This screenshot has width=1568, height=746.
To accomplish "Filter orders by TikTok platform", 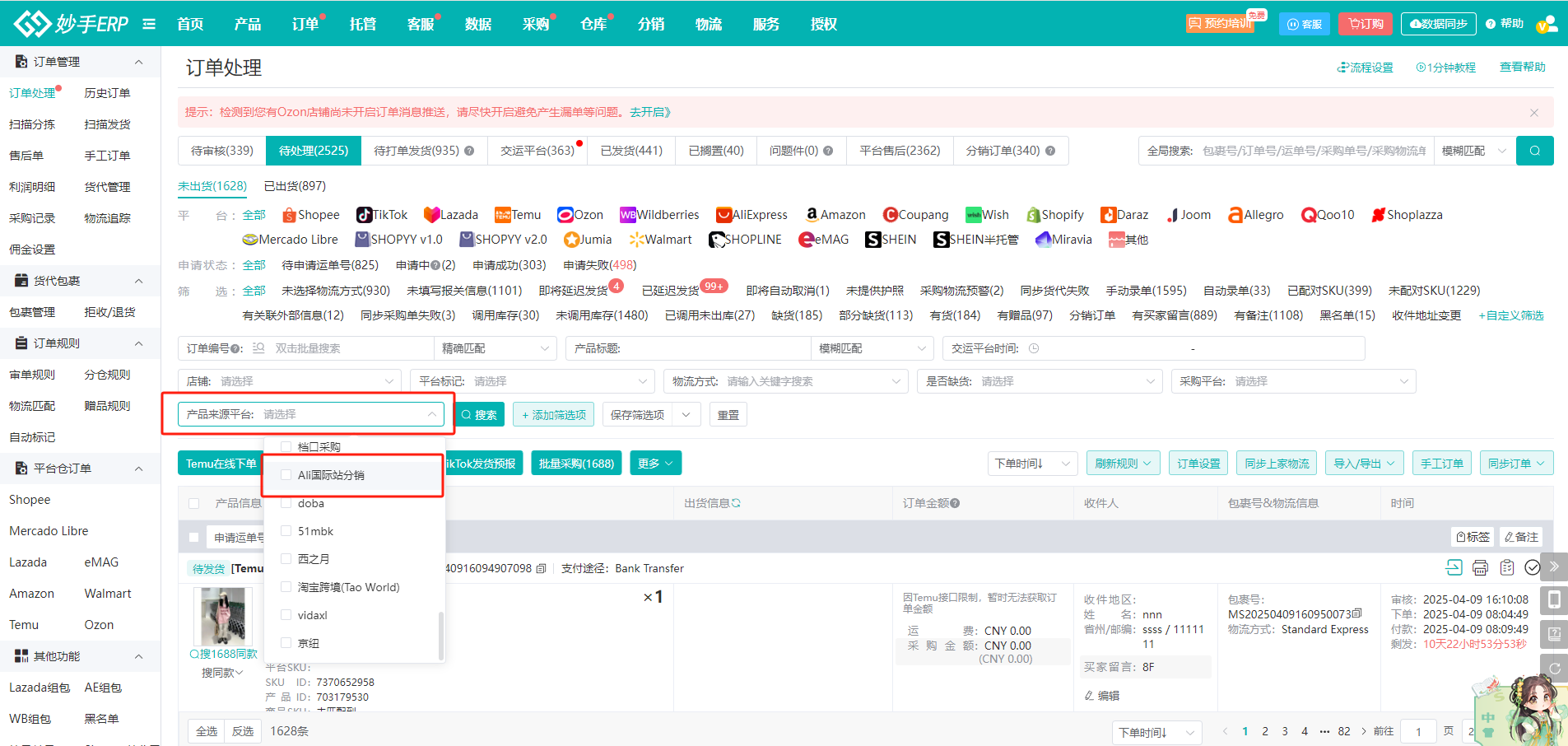I will (x=382, y=215).
